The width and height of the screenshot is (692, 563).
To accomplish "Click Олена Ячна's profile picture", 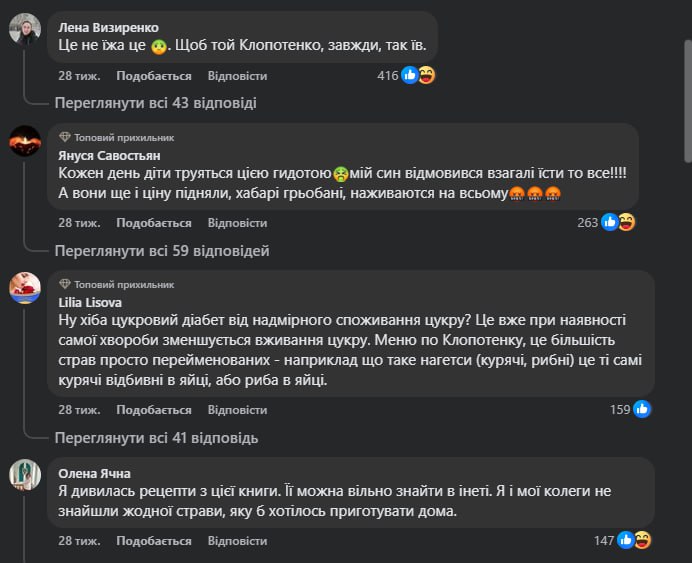I will point(25,475).
